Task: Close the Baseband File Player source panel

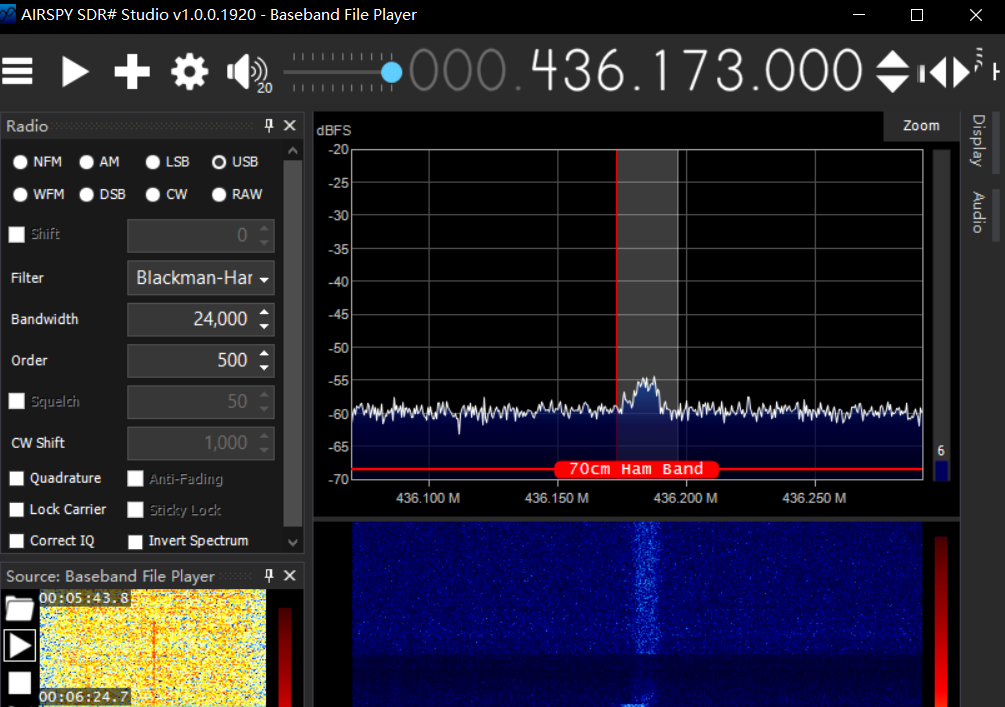Action: pos(290,576)
